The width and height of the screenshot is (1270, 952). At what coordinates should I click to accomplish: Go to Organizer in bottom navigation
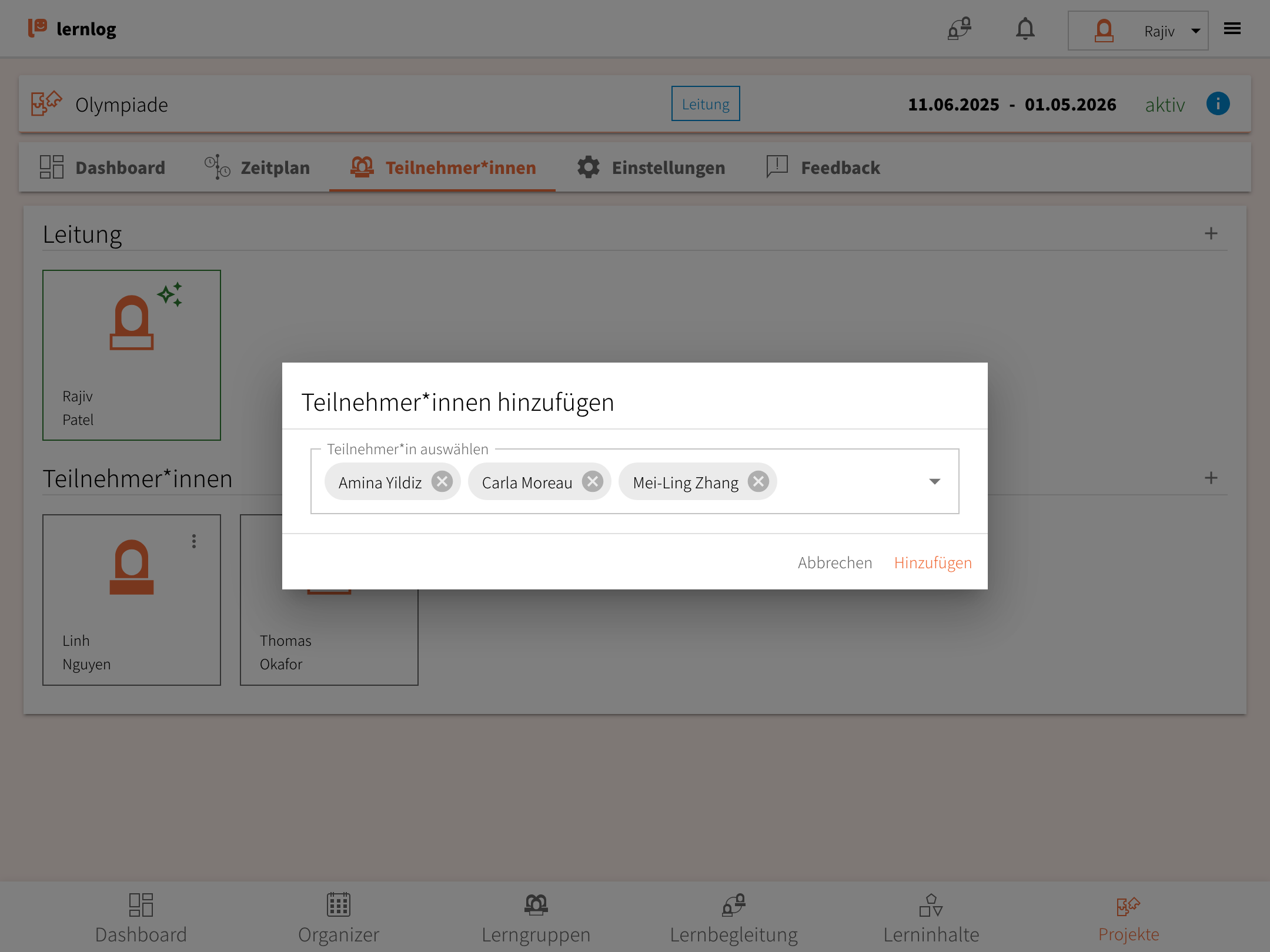point(338,918)
